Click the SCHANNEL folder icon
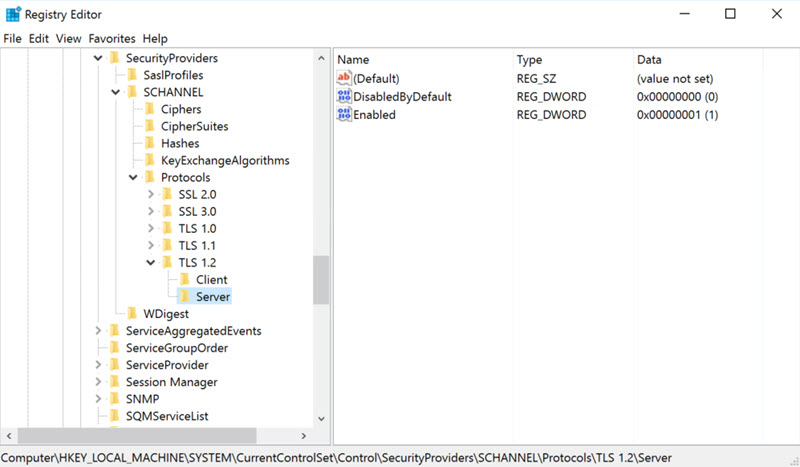Screen dimensions: 800x467 pos(133,92)
